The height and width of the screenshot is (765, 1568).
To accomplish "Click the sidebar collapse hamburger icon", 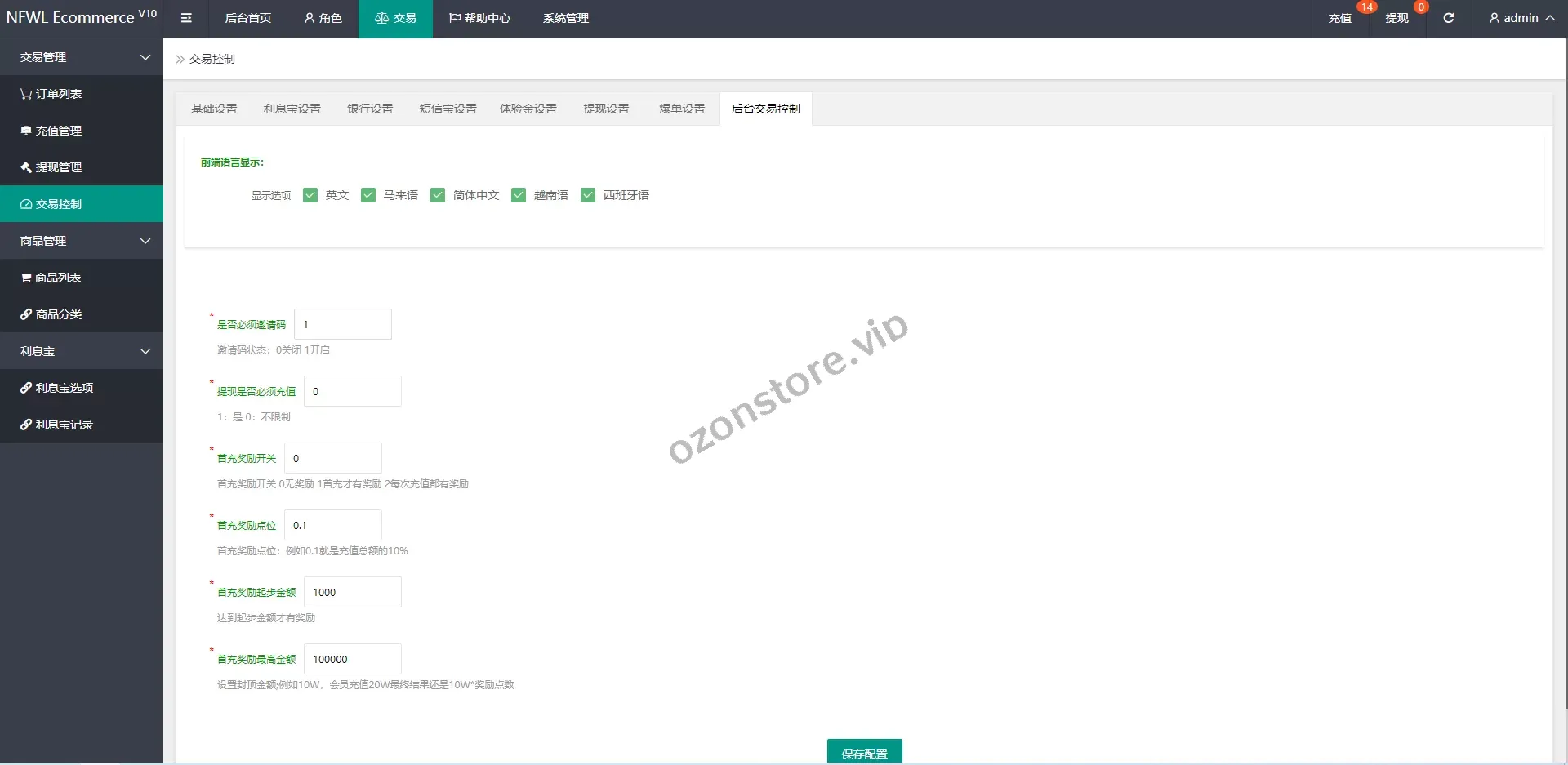I will tap(186, 18).
